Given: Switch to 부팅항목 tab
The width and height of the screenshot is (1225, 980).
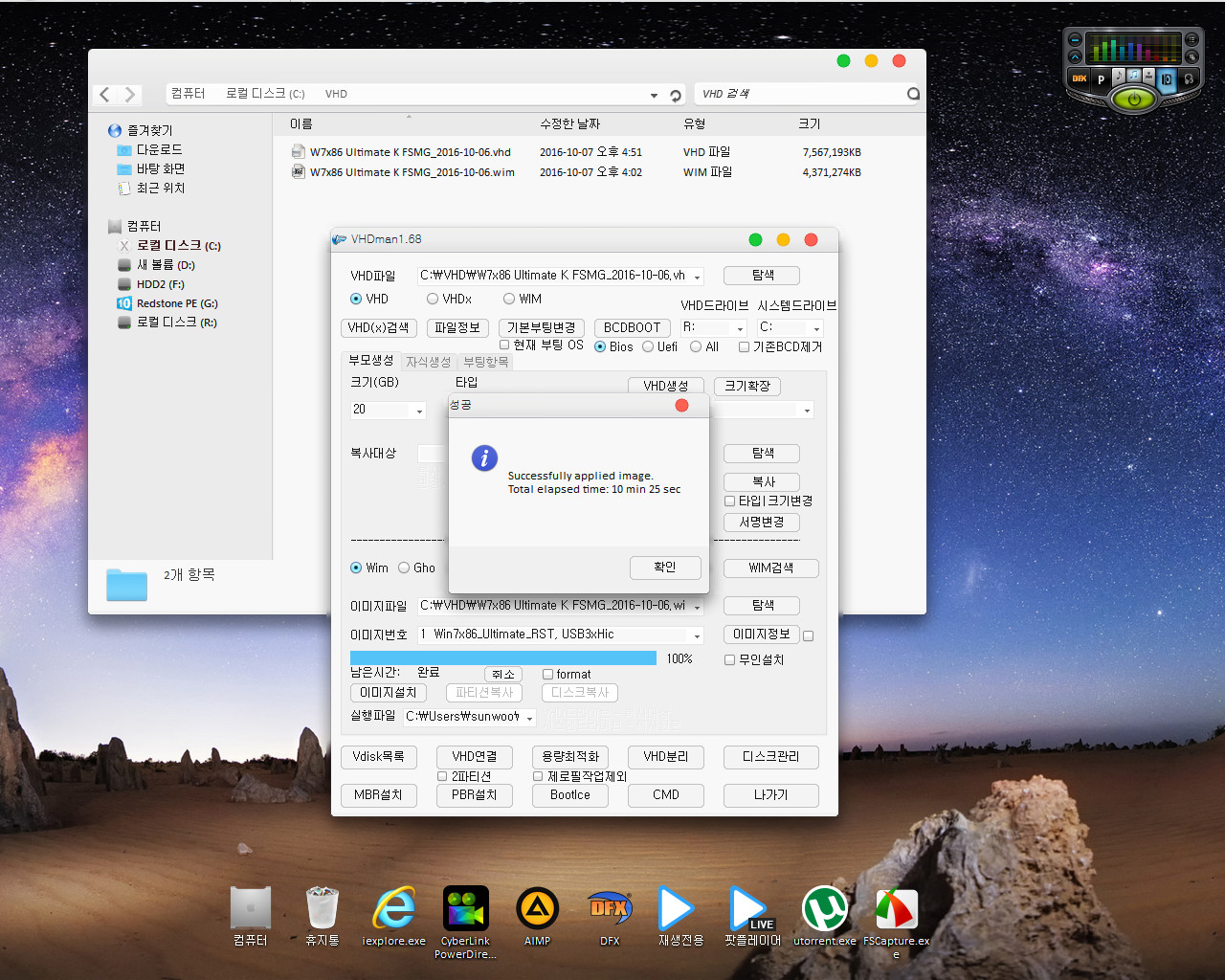Looking at the screenshot, I should tap(485, 362).
